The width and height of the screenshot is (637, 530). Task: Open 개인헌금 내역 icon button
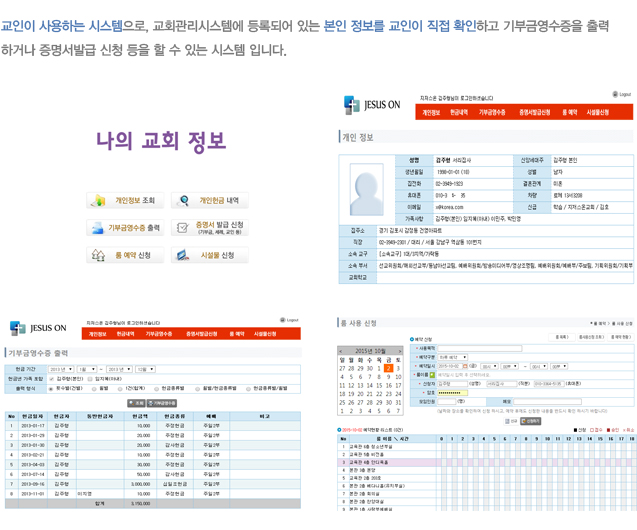[209, 201]
